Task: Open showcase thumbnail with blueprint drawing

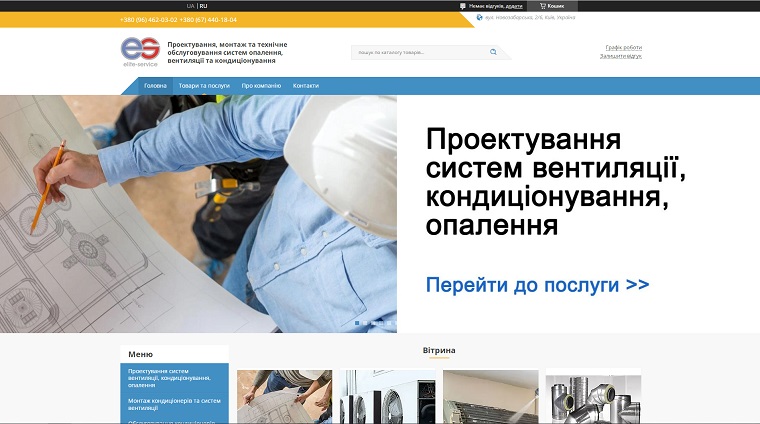Action: click(x=285, y=397)
